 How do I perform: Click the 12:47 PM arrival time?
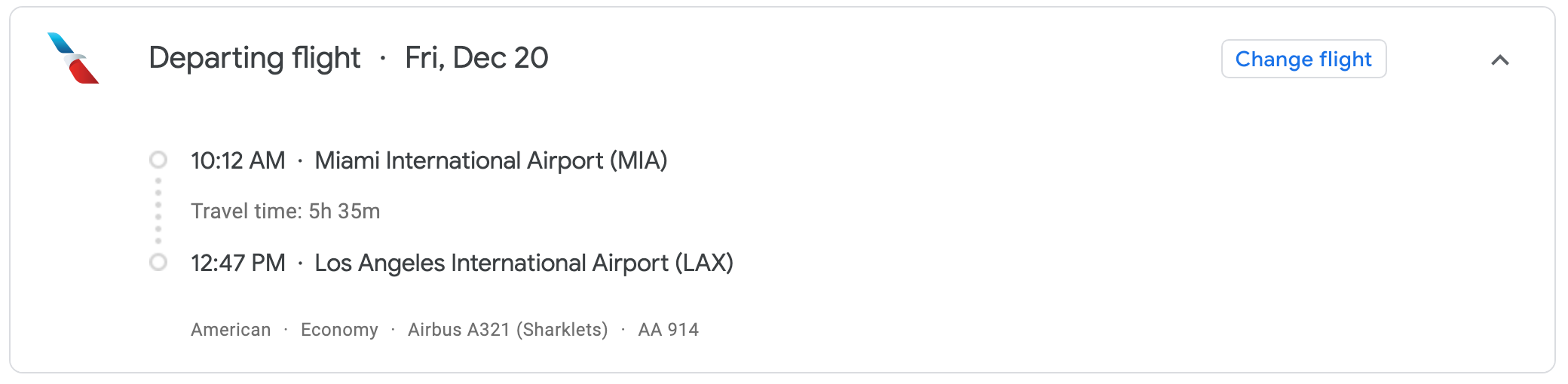pyautogui.click(x=238, y=263)
